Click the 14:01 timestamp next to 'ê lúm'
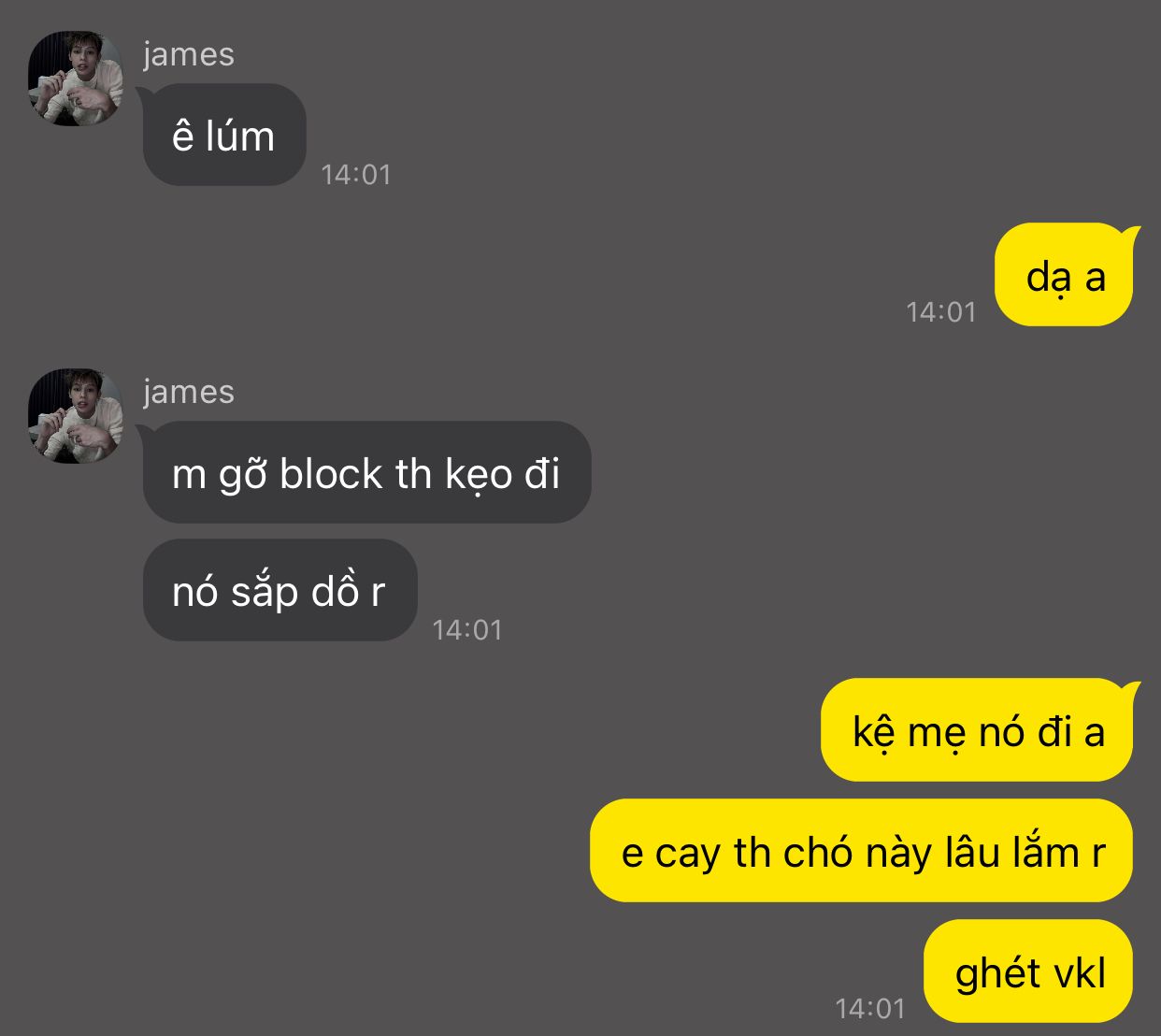The height and width of the screenshot is (1036, 1161). point(356,175)
